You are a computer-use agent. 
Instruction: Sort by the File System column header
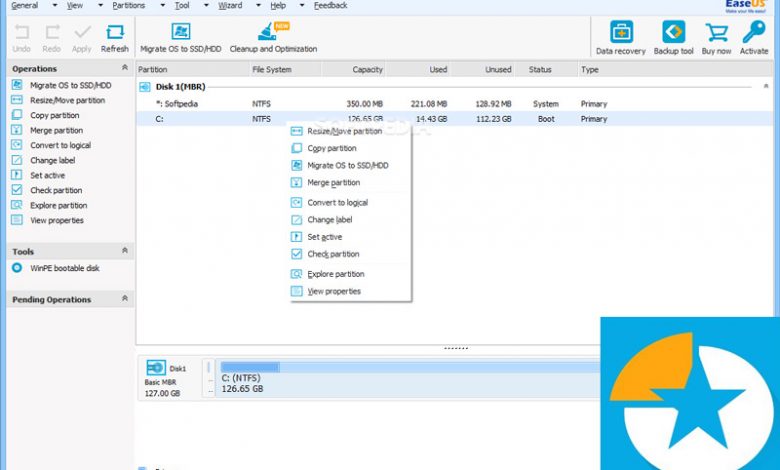point(286,70)
